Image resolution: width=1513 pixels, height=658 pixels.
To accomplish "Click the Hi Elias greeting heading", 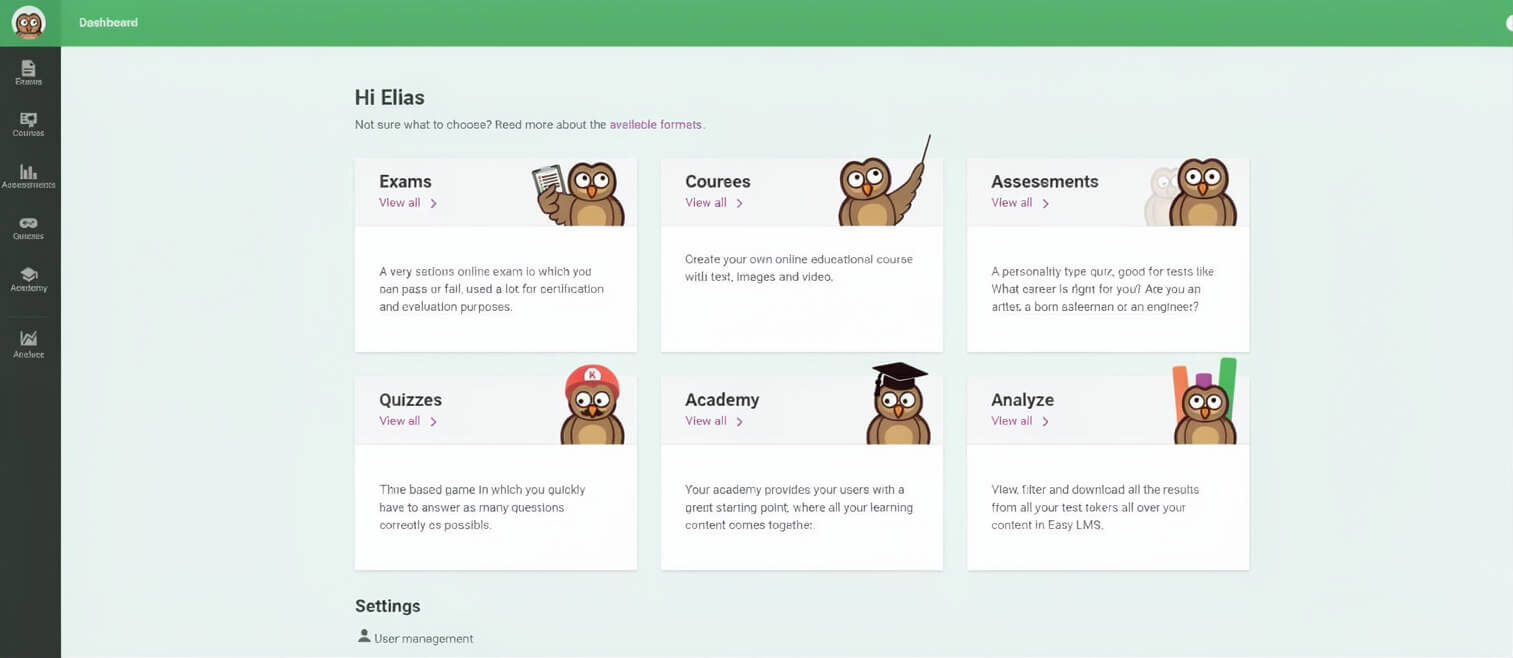I will click(x=389, y=98).
